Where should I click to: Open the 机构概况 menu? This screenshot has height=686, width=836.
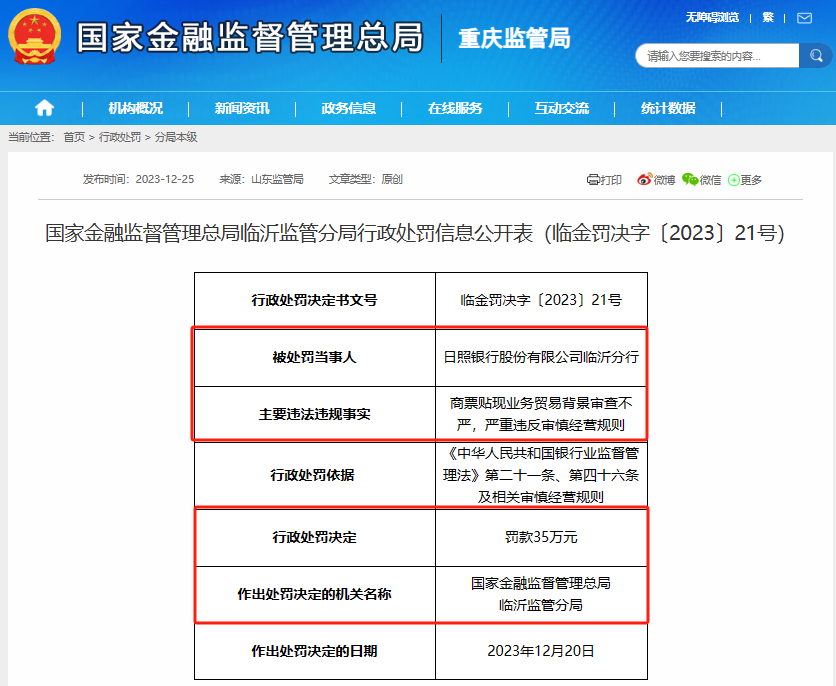[x=135, y=108]
